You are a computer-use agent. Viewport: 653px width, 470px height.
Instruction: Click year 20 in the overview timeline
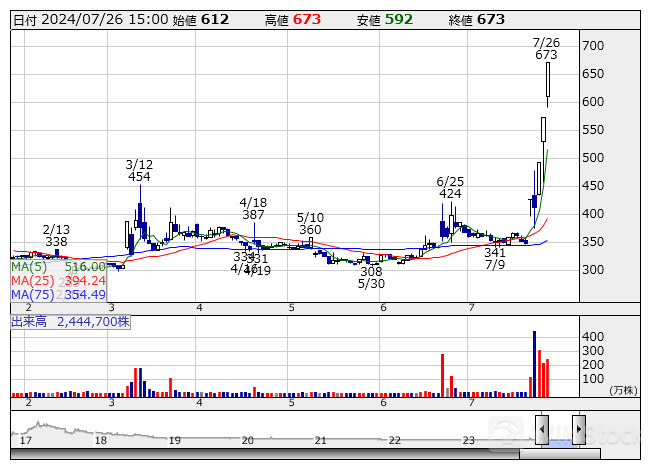click(x=247, y=440)
